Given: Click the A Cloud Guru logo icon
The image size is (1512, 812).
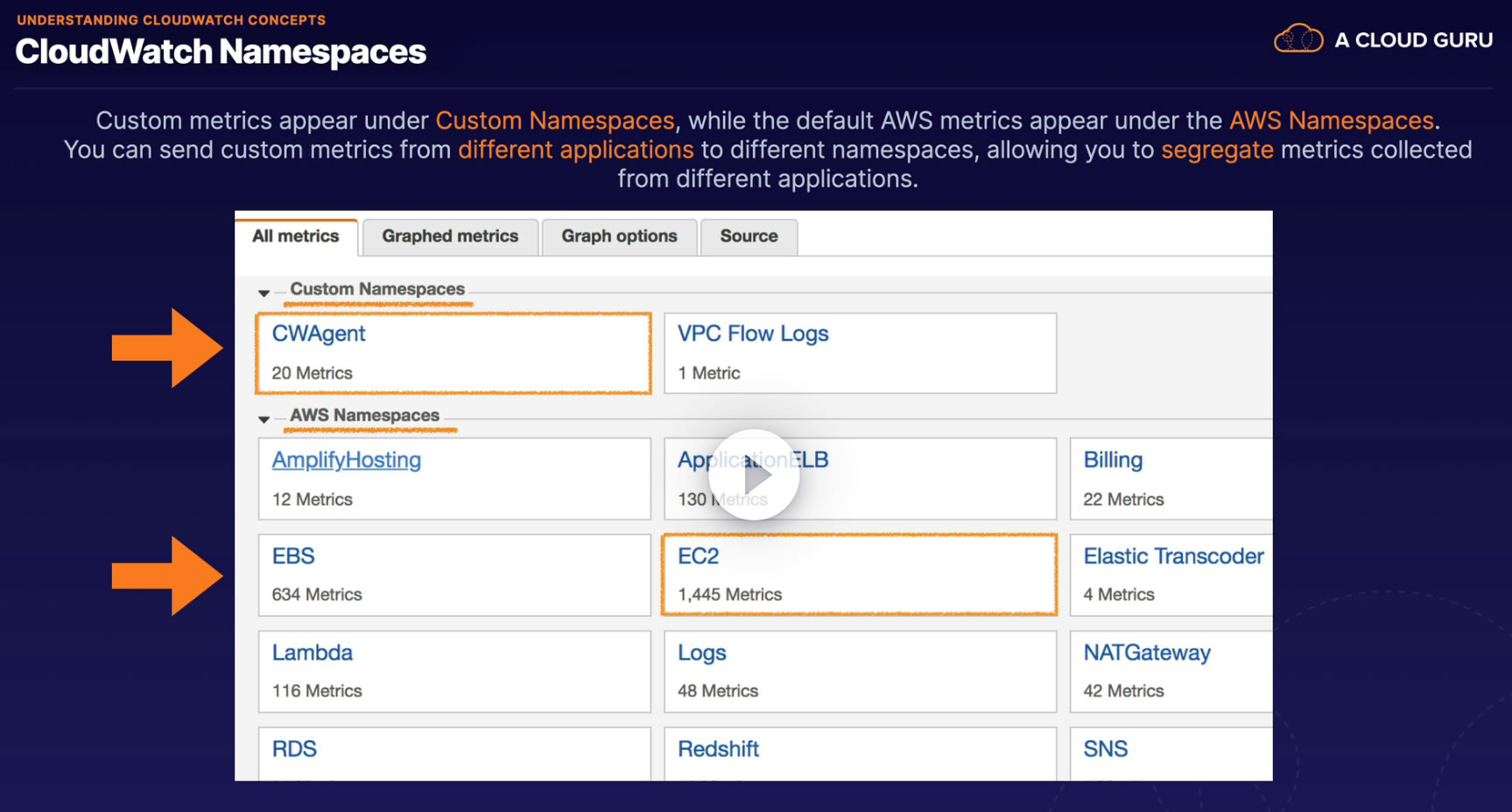Looking at the screenshot, I should 1298,39.
